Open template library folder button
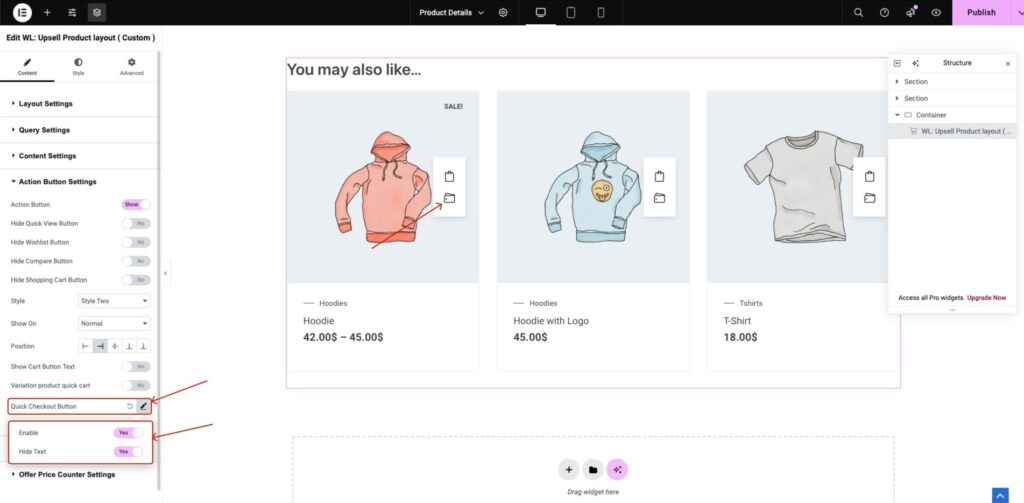Image resolution: width=1024 pixels, height=503 pixels. click(593, 470)
